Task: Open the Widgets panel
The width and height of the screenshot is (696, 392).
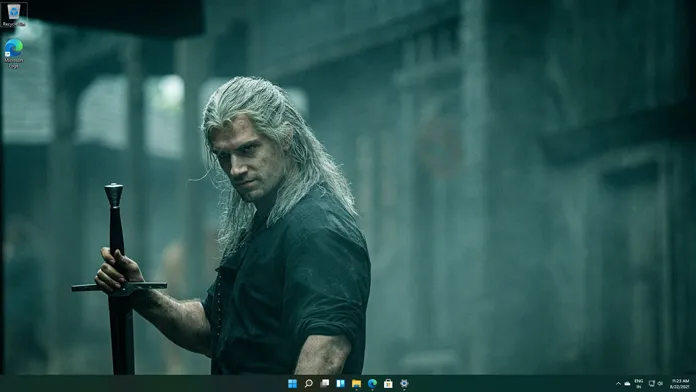Action: click(340, 384)
